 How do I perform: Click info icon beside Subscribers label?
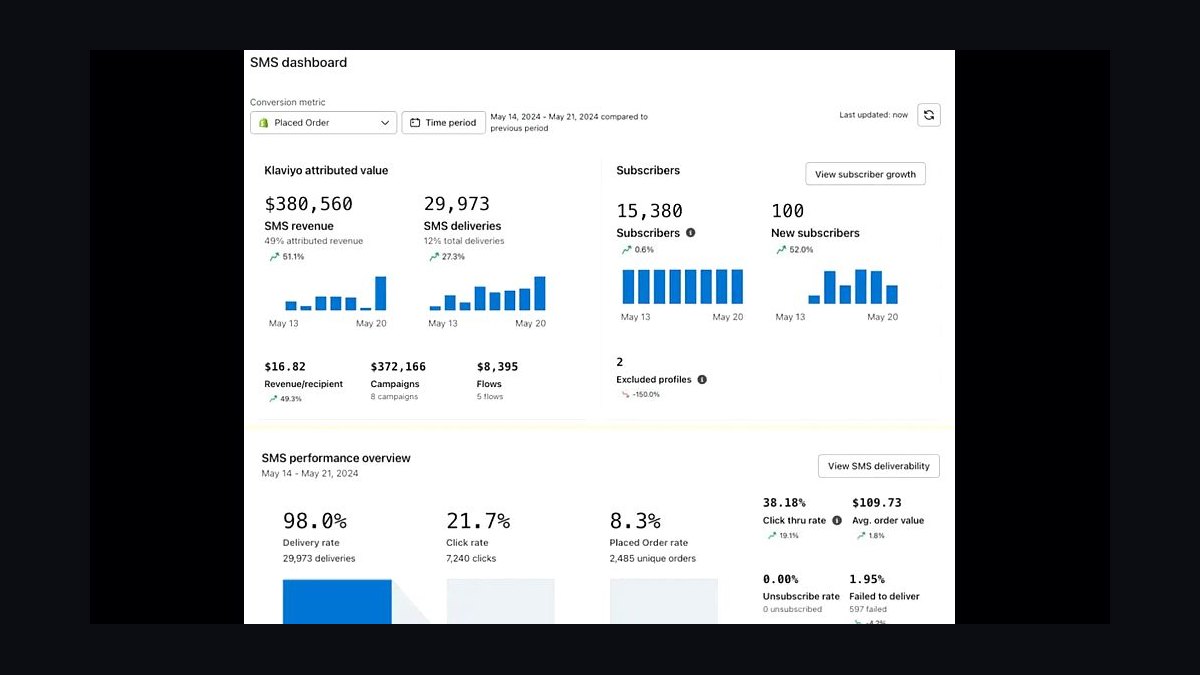690,233
